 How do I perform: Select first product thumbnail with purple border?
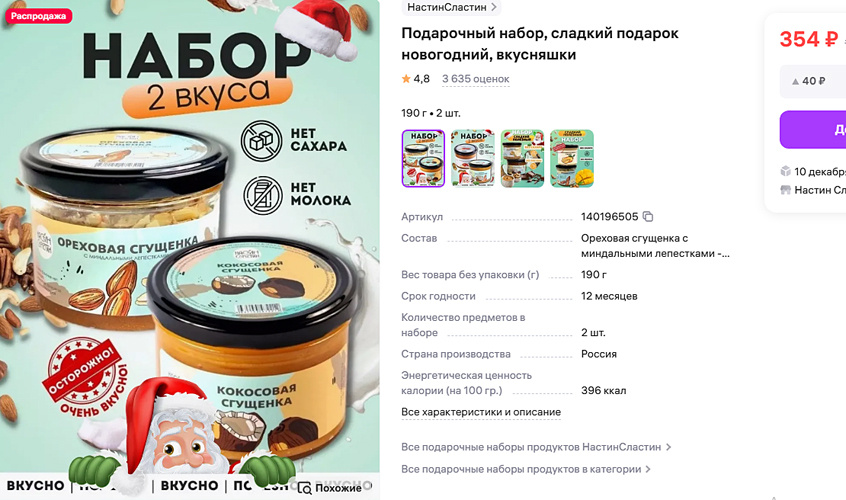(x=423, y=159)
